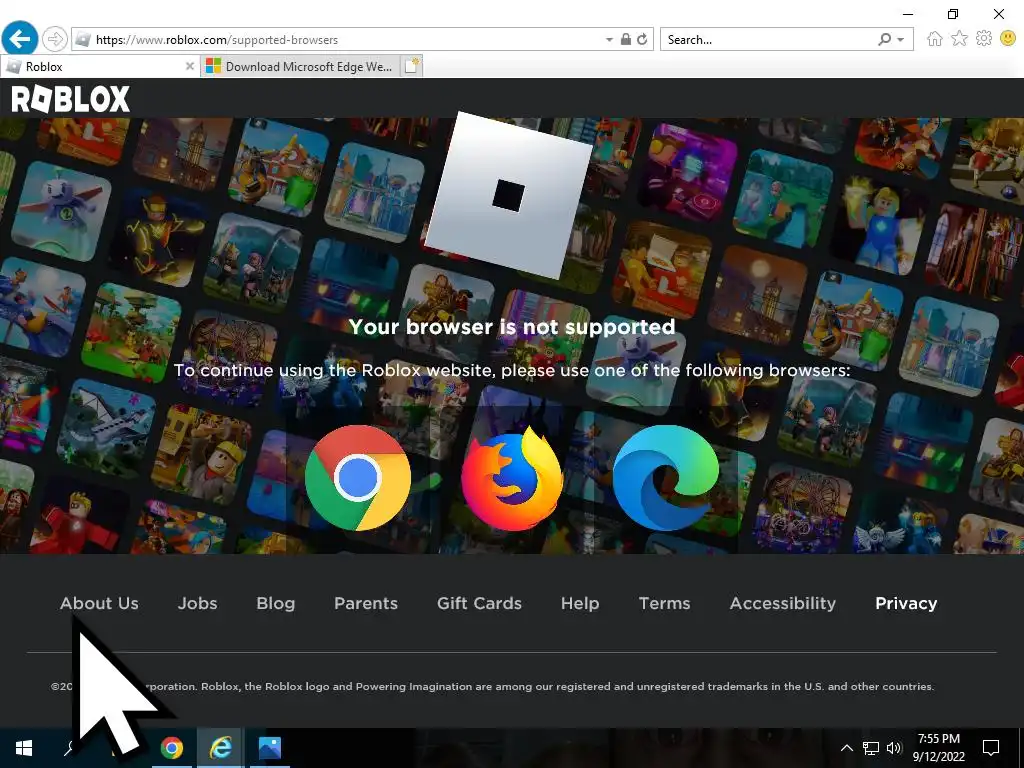This screenshot has height=768, width=1024.
Task: Open the Windows Start menu
Action: 24,748
